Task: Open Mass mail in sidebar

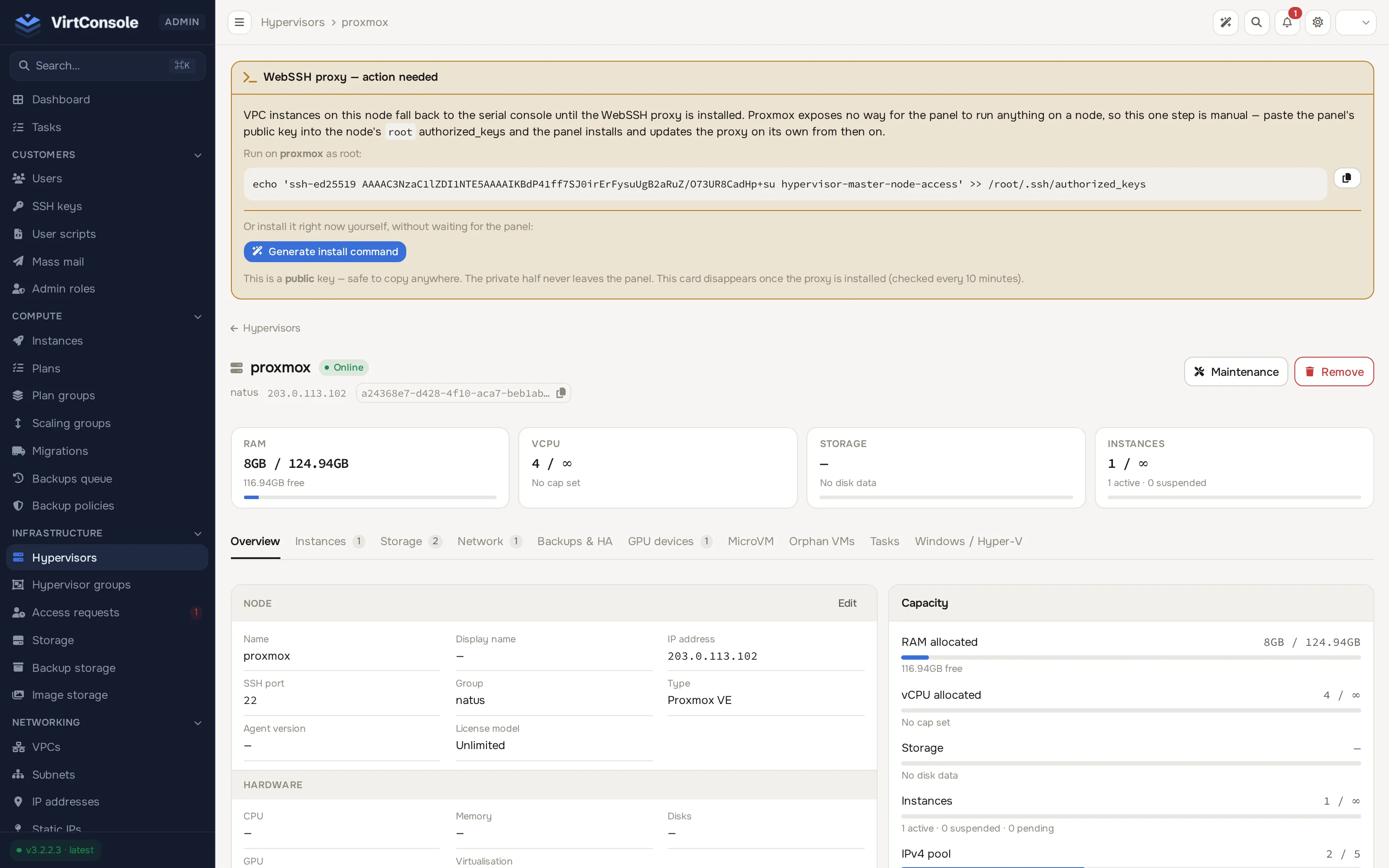Action: [x=107, y=262]
